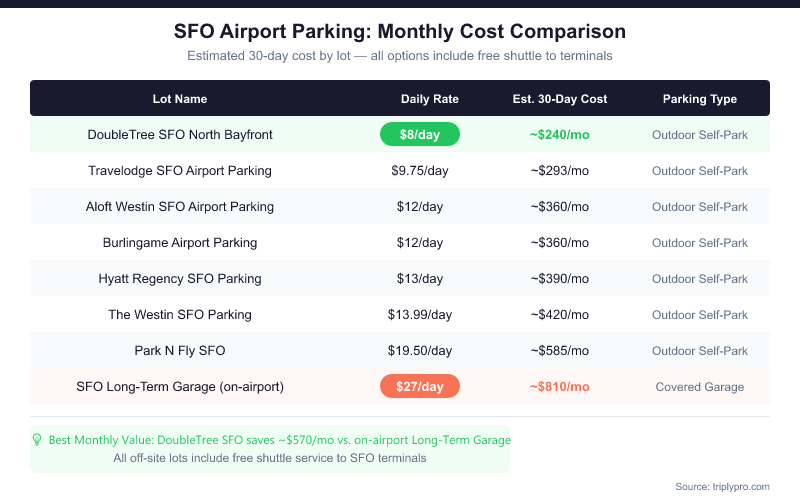
Task: Click the Park N Fly SFO entry
Action: tap(180, 350)
